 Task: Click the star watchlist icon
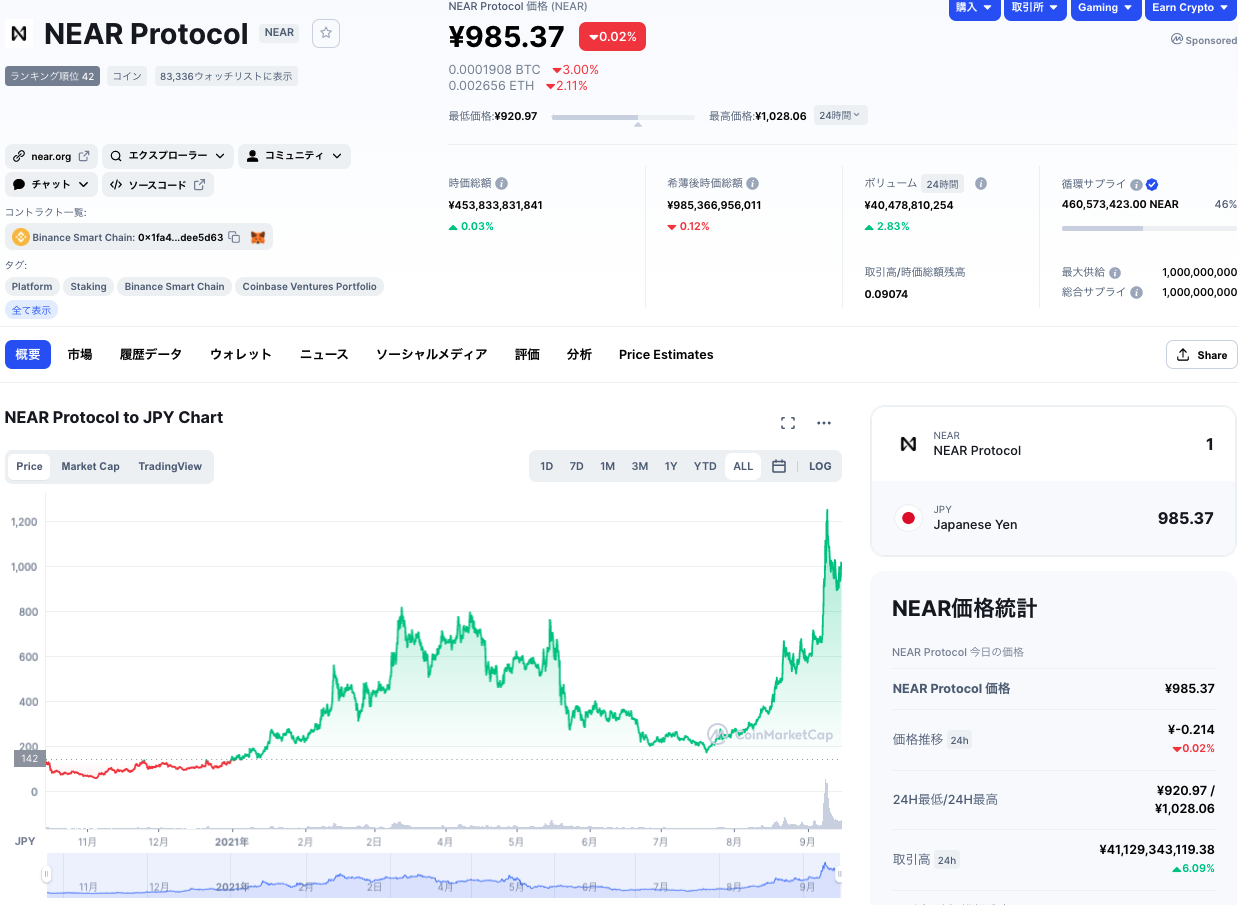[x=326, y=33]
